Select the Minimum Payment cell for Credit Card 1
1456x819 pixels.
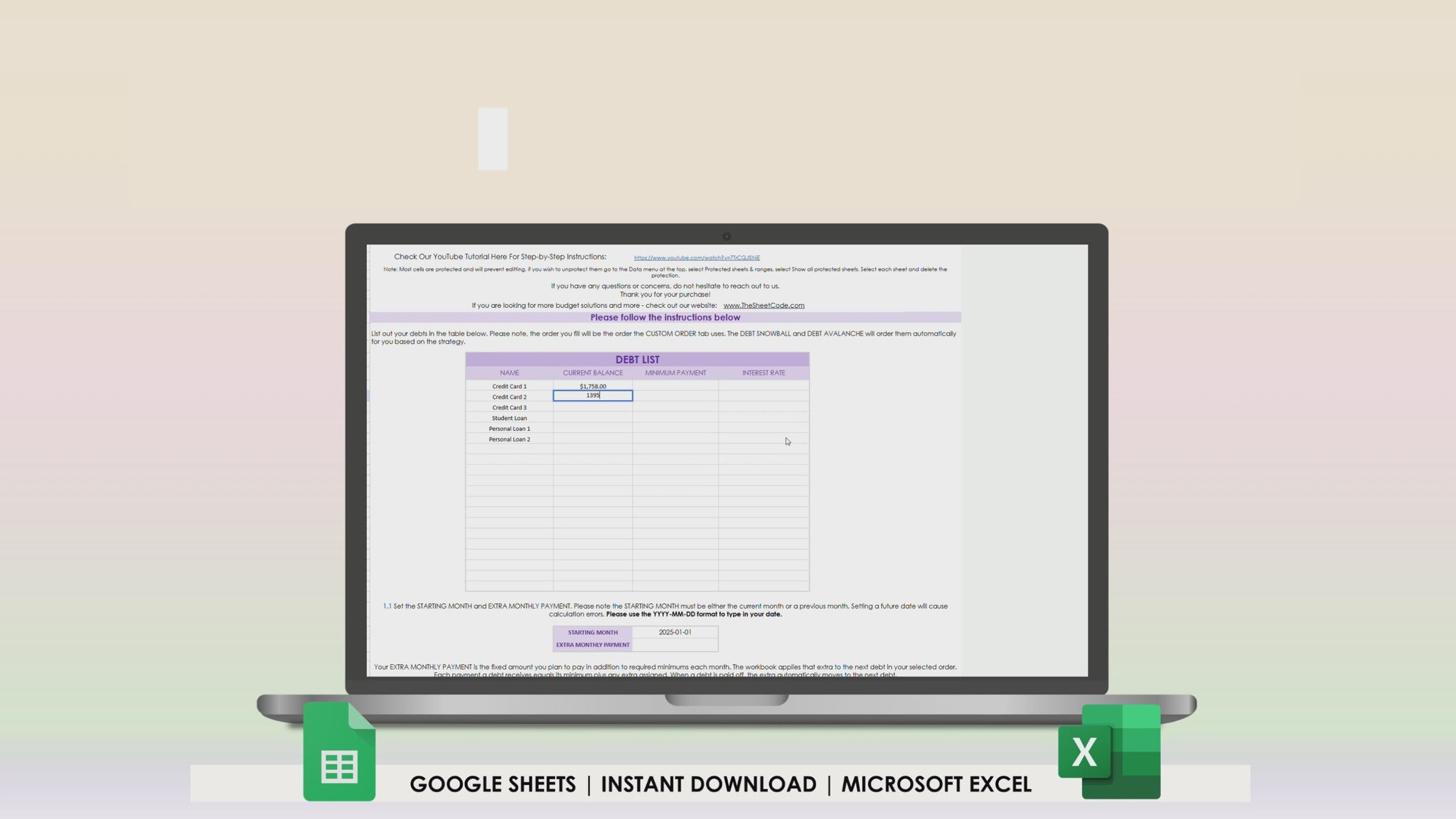675,386
